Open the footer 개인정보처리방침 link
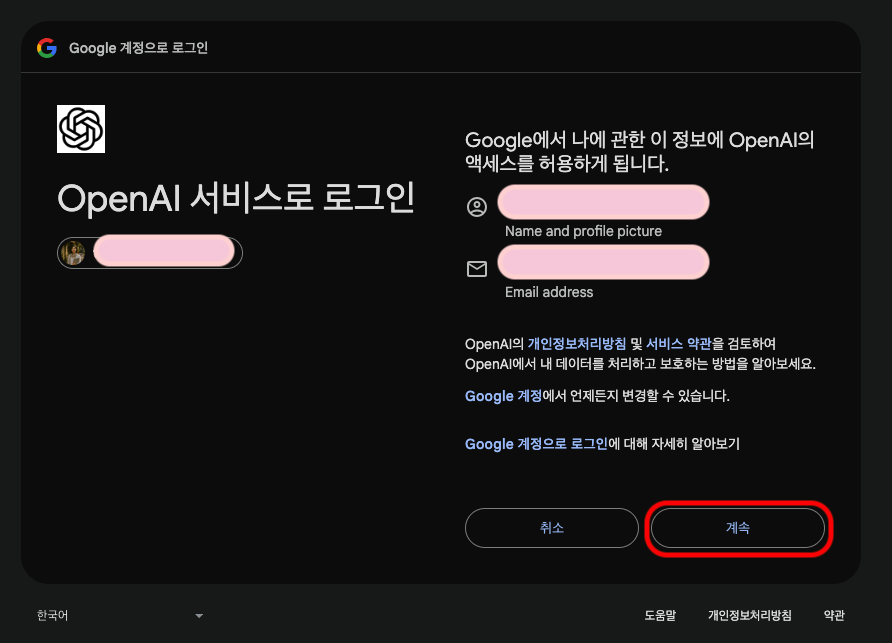 (749, 615)
